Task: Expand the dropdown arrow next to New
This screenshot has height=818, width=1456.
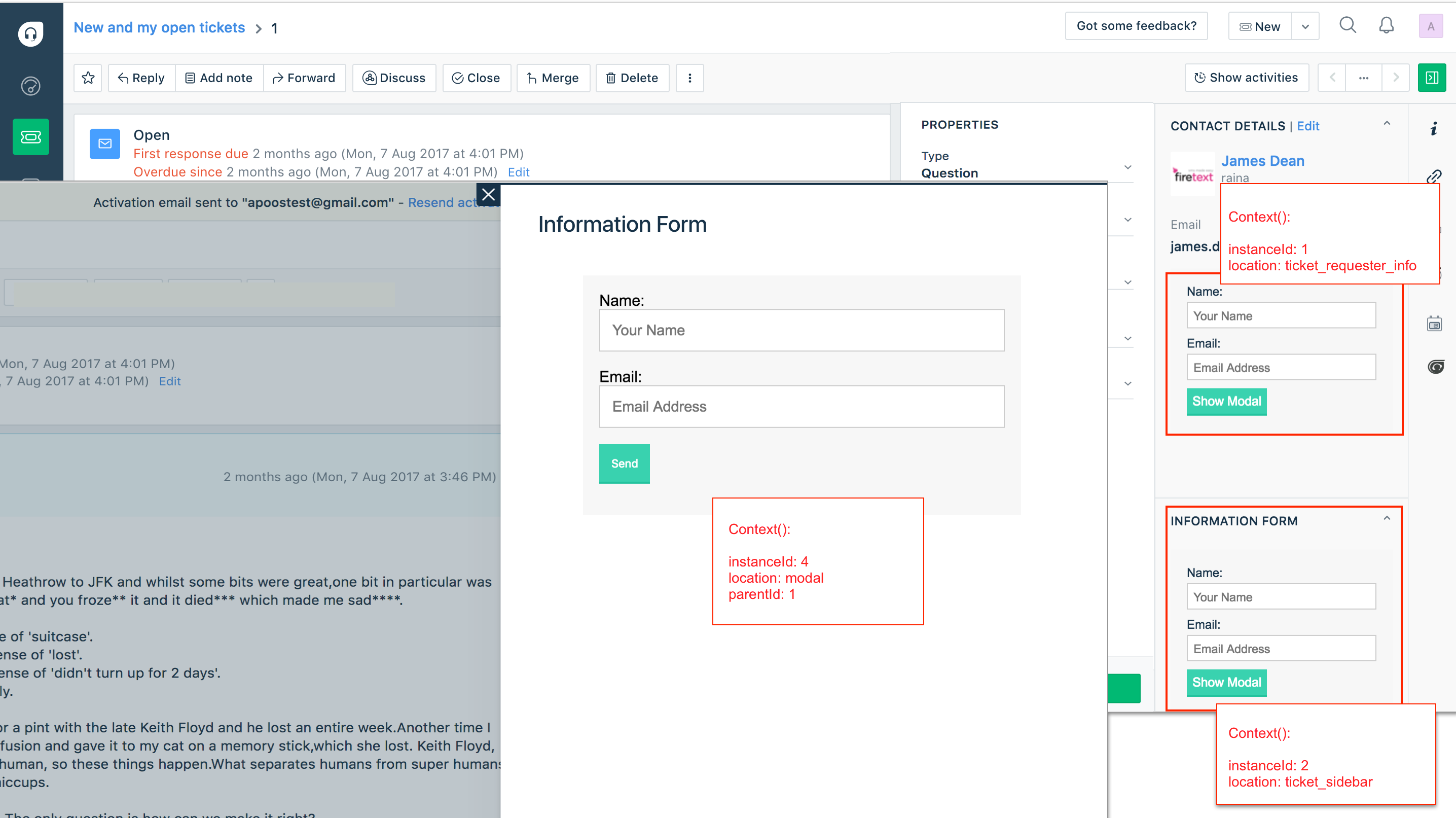Action: tap(1305, 25)
